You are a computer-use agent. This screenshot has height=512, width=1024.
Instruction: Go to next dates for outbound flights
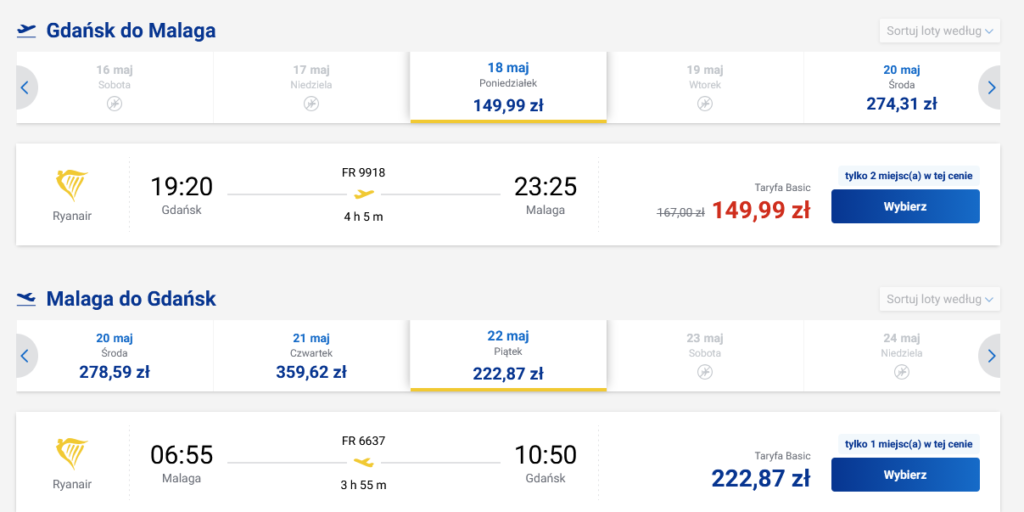click(991, 88)
